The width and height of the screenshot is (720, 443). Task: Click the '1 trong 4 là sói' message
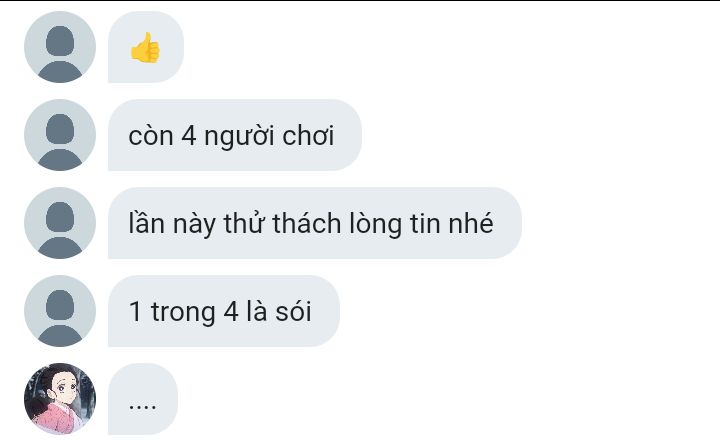pyautogui.click(x=224, y=311)
